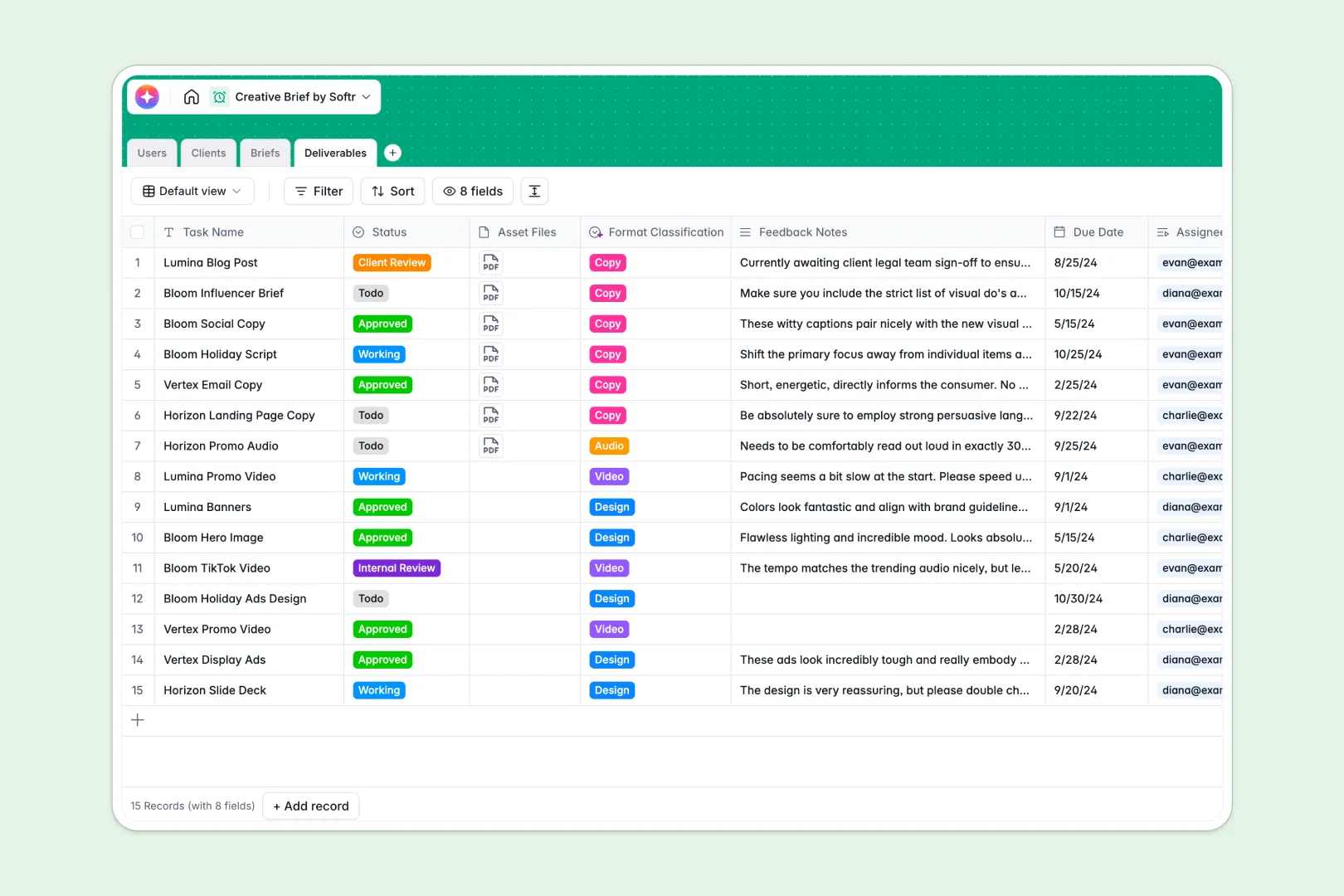
Task: Click the Filter button
Action: point(319,192)
